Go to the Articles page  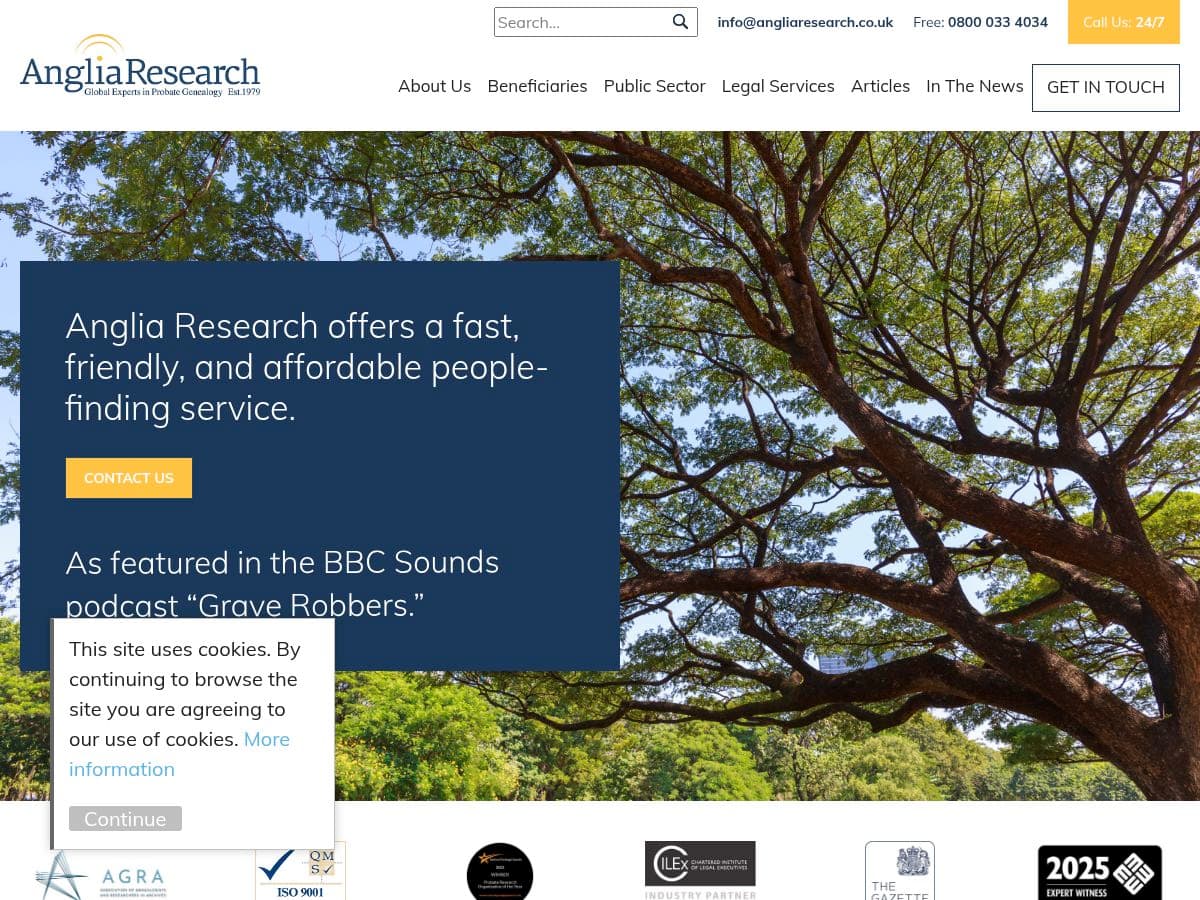880,86
